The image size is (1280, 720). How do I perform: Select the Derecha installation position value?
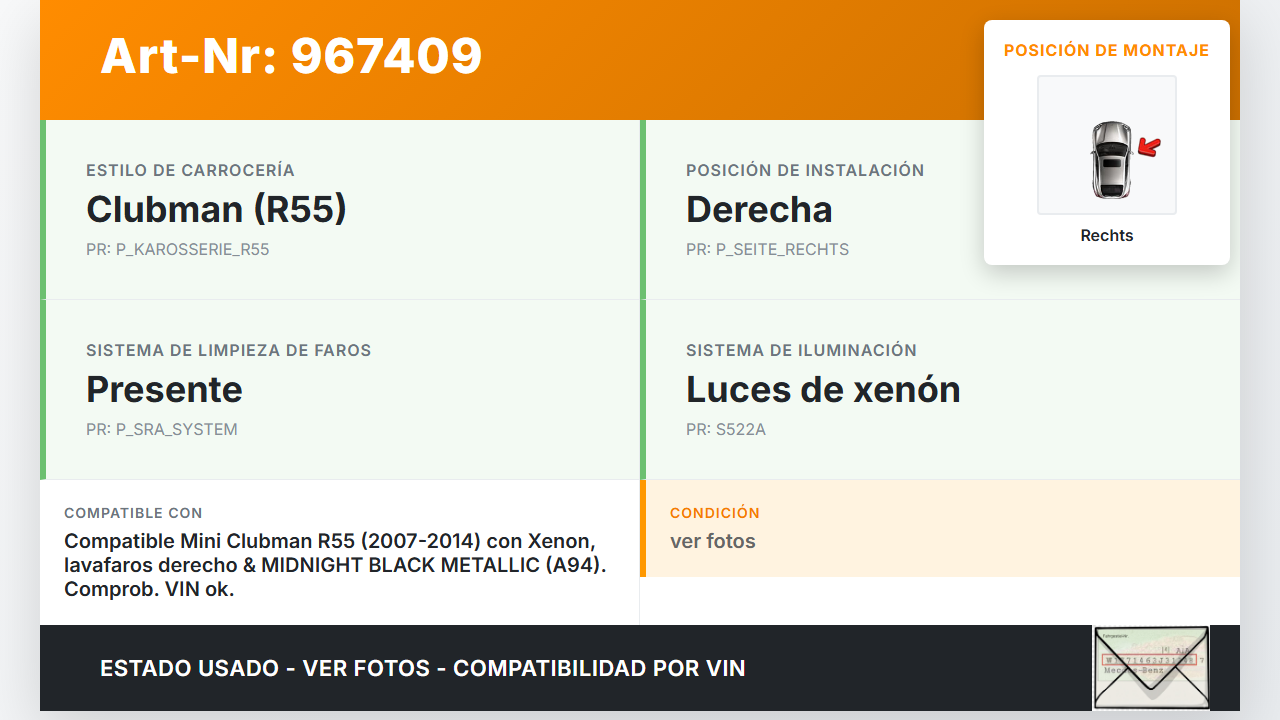(x=759, y=209)
